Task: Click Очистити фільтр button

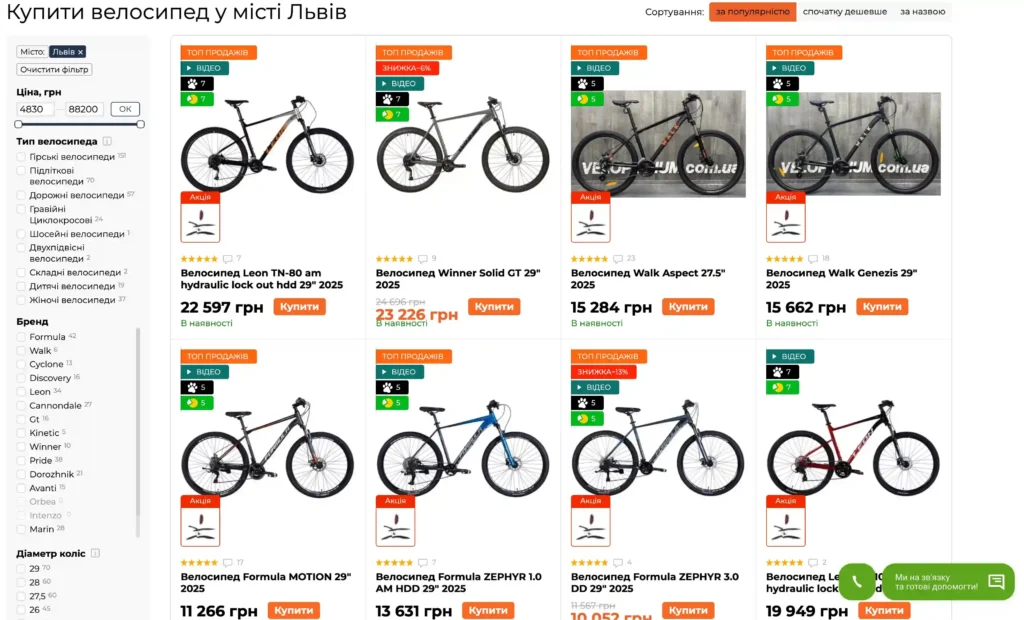Action: click(54, 69)
